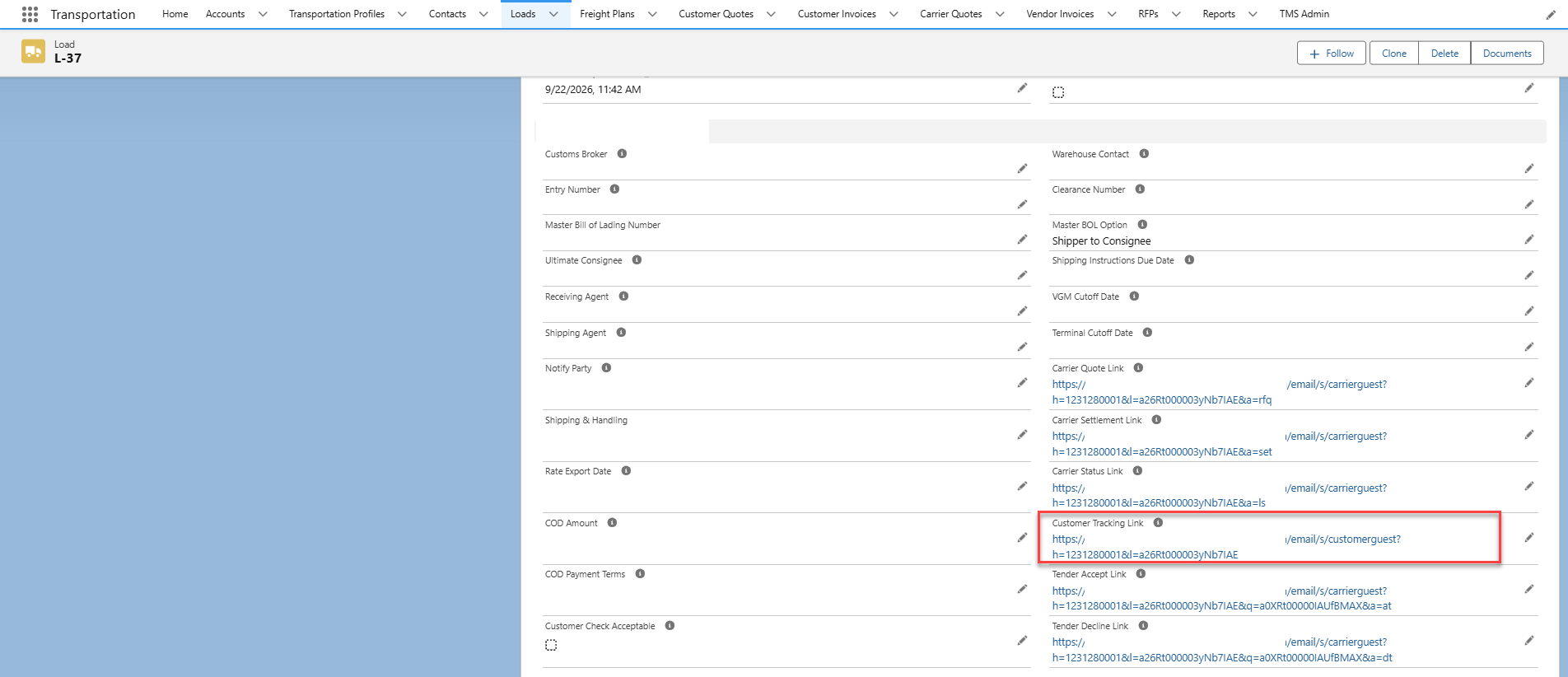Click the Clone button
This screenshot has width=1568, height=677.
(x=1394, y=54)
